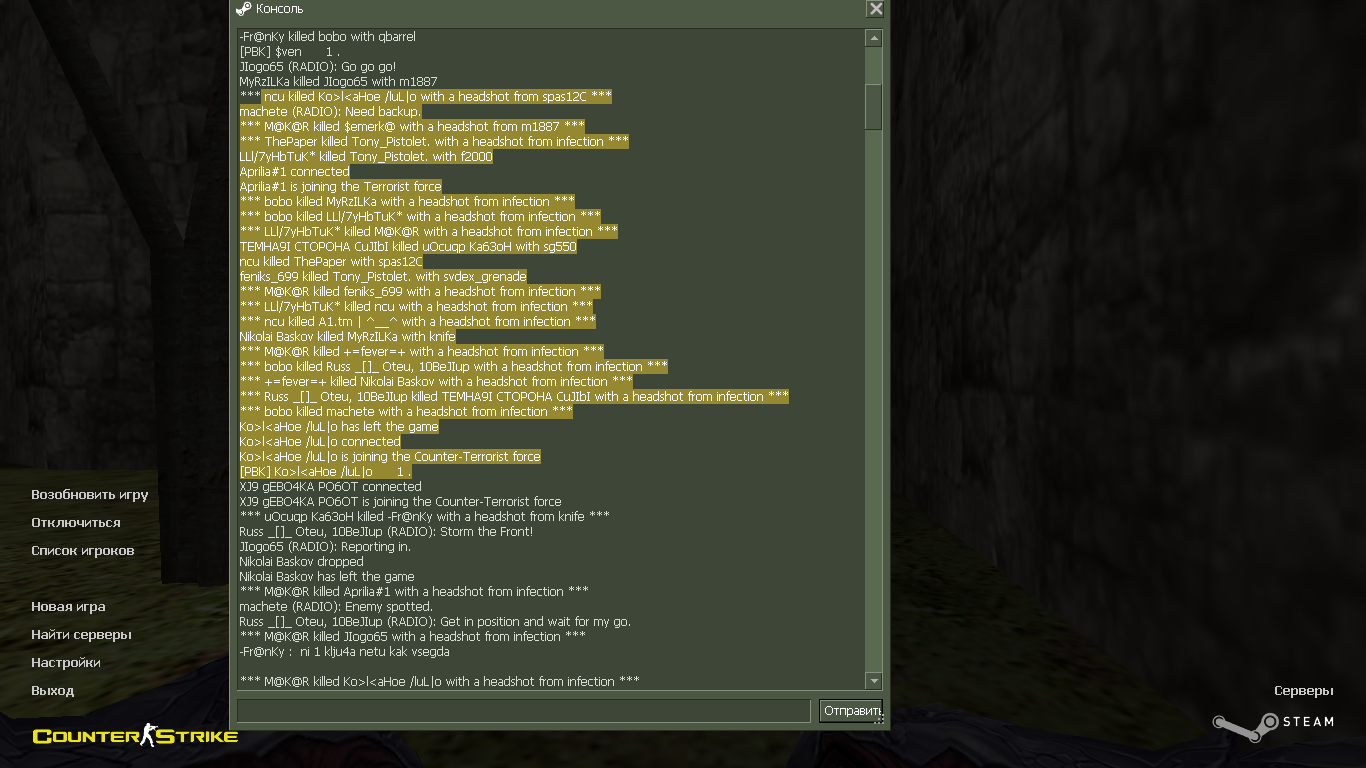Click the Steam icon in the console title bar

click(243, 9)
